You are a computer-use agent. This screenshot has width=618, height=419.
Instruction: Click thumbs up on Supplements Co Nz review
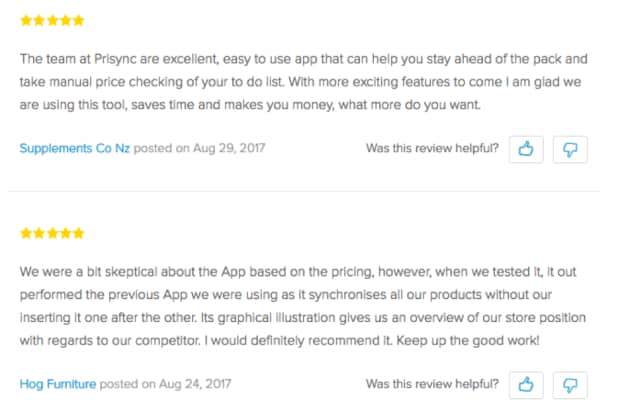point(525,149)
